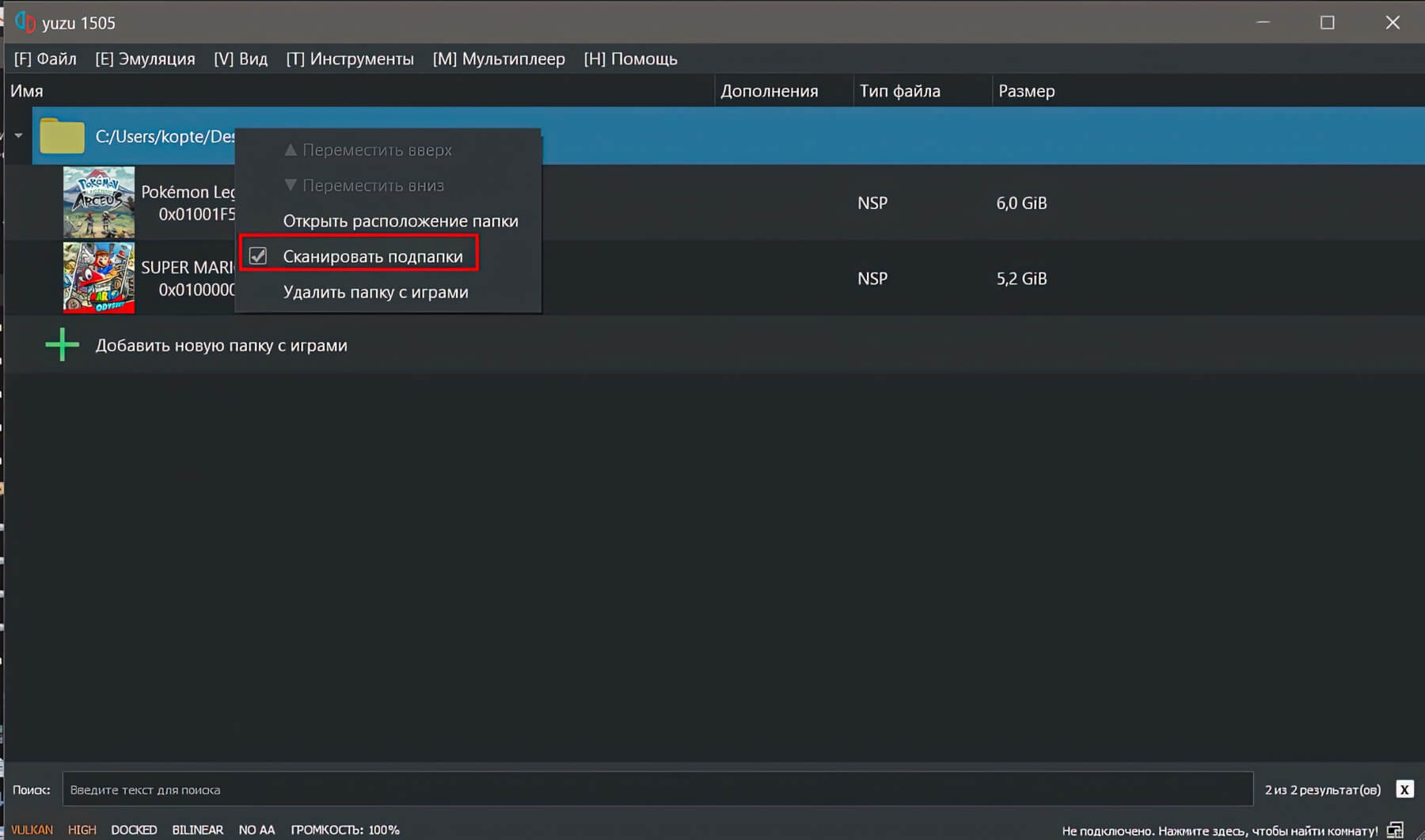The height and width of the screenshot is (840, 1425).
Task: Toggle the VULKAN graphics API indicator
Action: 32,830
